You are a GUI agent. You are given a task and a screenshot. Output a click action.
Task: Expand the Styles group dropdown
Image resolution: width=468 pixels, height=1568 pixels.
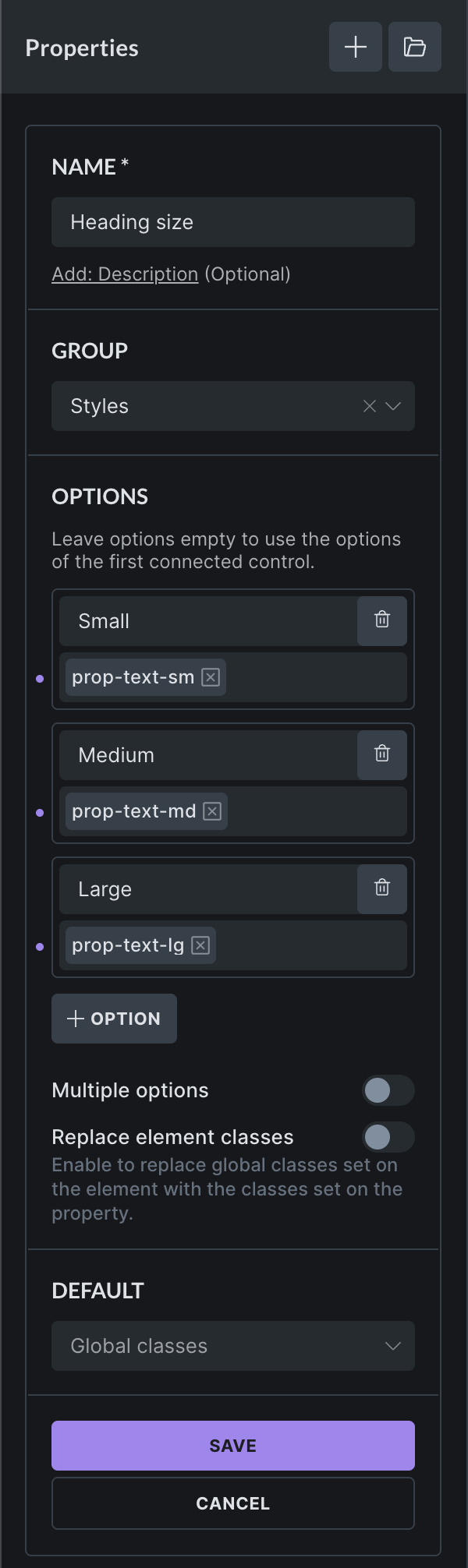click(x=393, y=406)
